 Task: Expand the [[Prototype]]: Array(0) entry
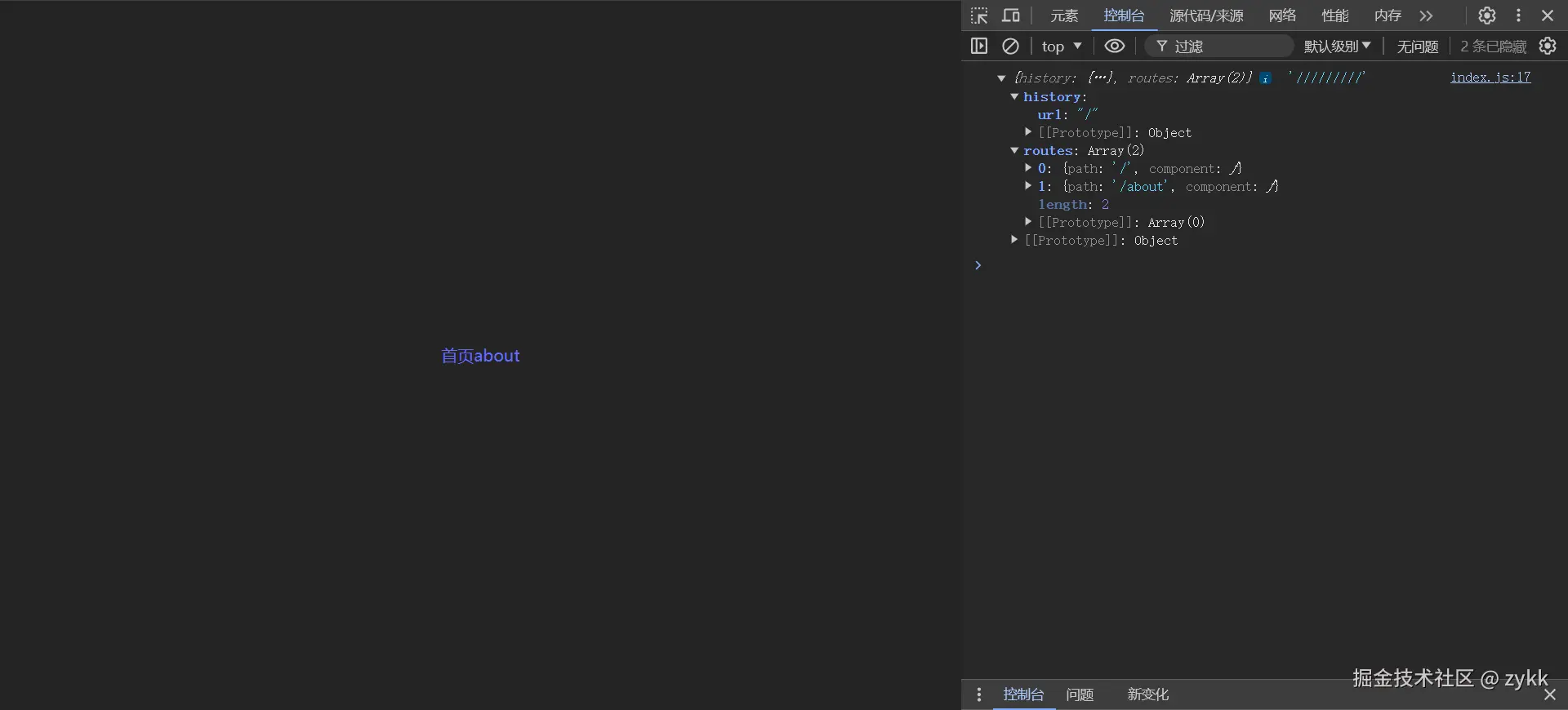click(x=1028, y=221)
